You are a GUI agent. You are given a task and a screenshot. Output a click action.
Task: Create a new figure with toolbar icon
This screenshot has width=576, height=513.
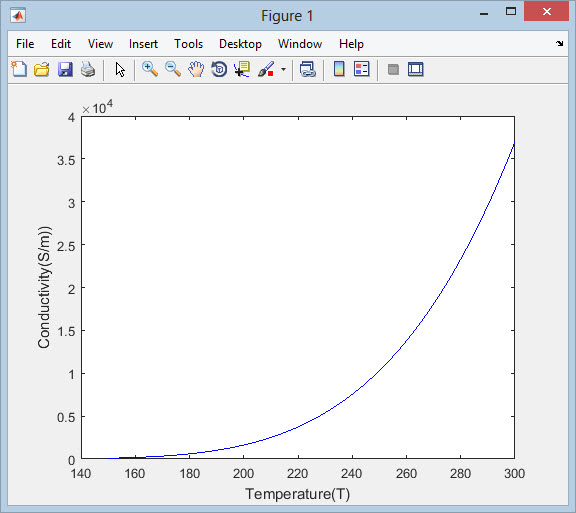(x=19, y=69)
